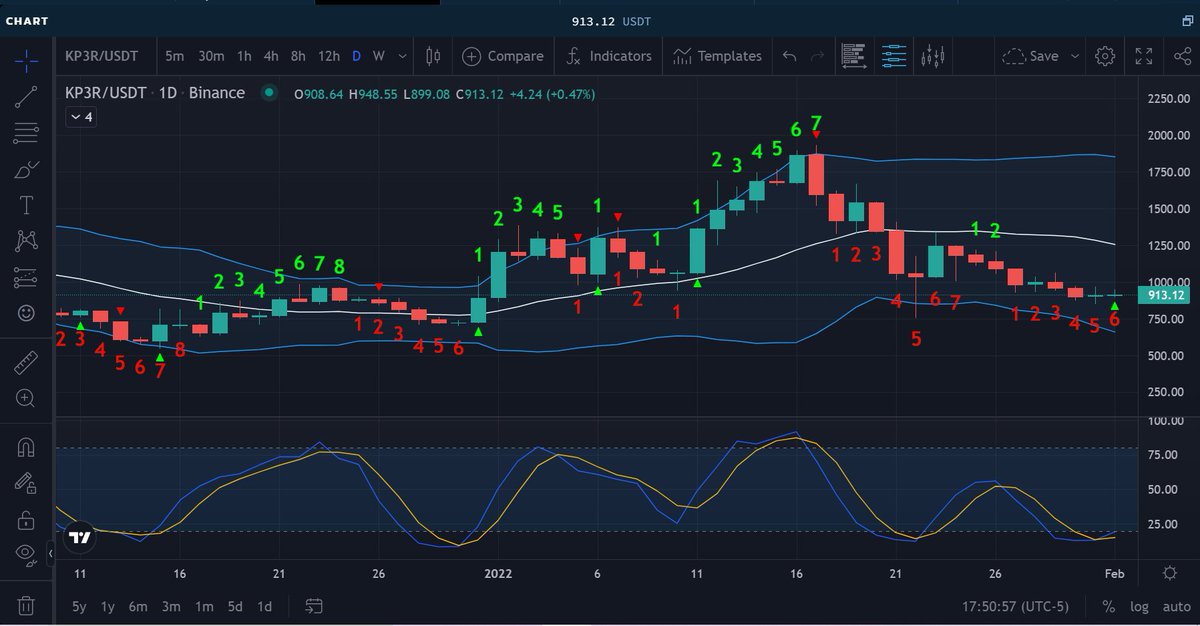The width and height of the screenshot is (1200, 626).
Task: Undo the last chart action
Action: tap(789, 56)
